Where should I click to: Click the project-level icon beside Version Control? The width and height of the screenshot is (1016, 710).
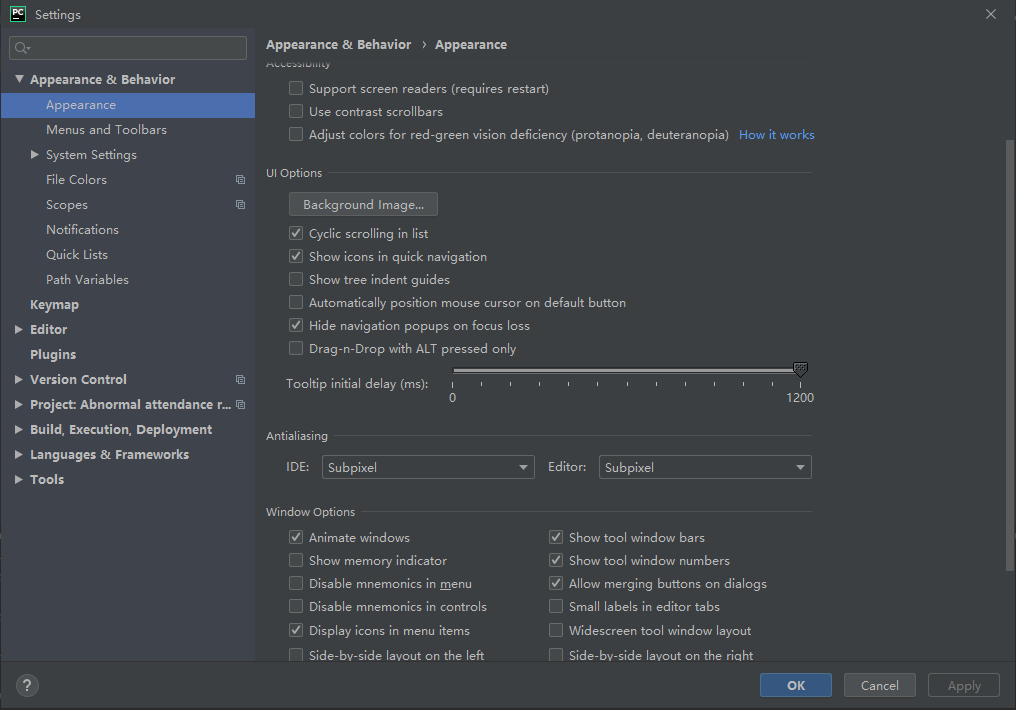[x=240, y=380]
